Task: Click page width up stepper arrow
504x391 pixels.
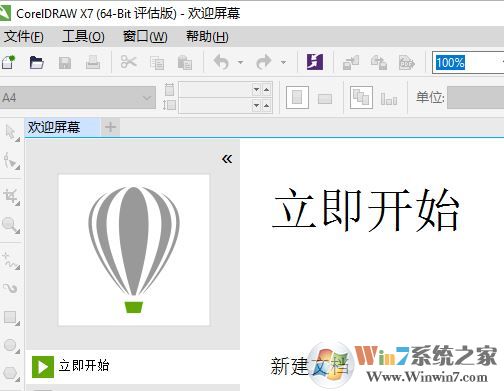Action: [x=266, y=89]
